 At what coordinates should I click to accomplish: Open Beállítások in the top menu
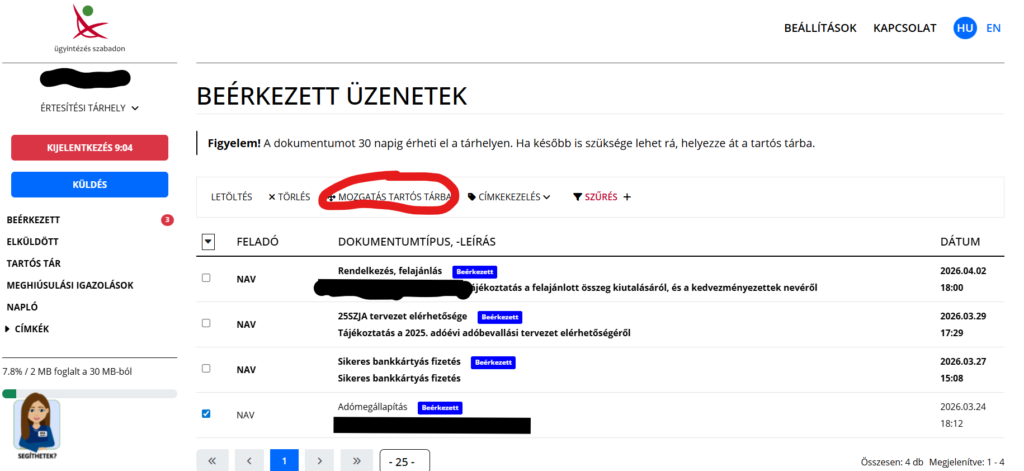820,28
